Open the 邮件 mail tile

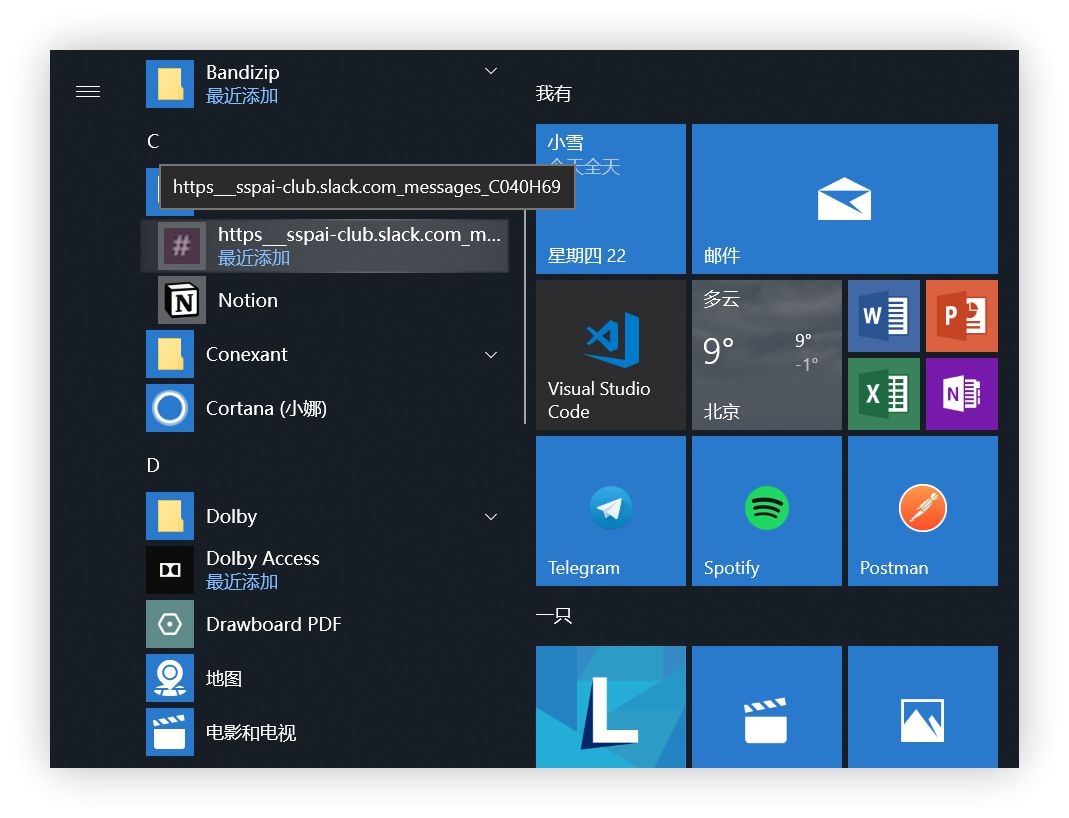(x=845, y=199)
